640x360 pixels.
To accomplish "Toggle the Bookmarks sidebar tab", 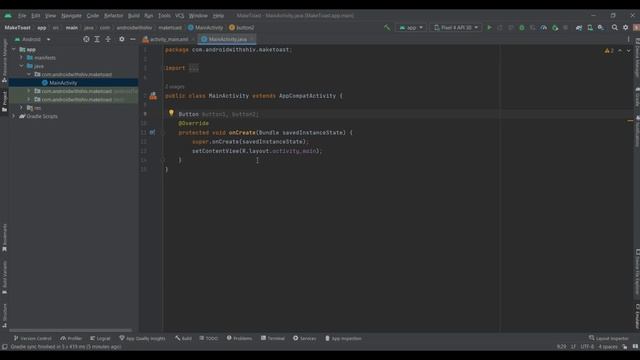I will 4,238.
